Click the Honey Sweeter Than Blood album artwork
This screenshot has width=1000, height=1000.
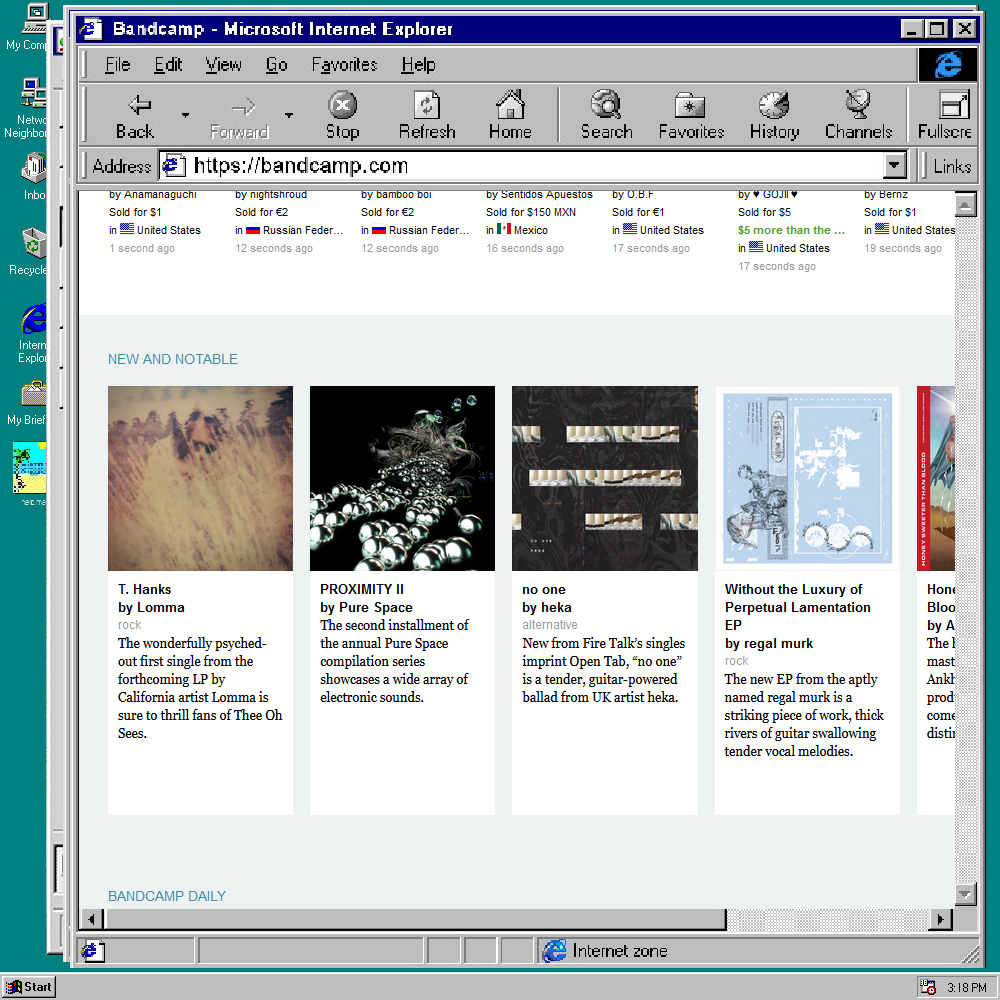936,478
